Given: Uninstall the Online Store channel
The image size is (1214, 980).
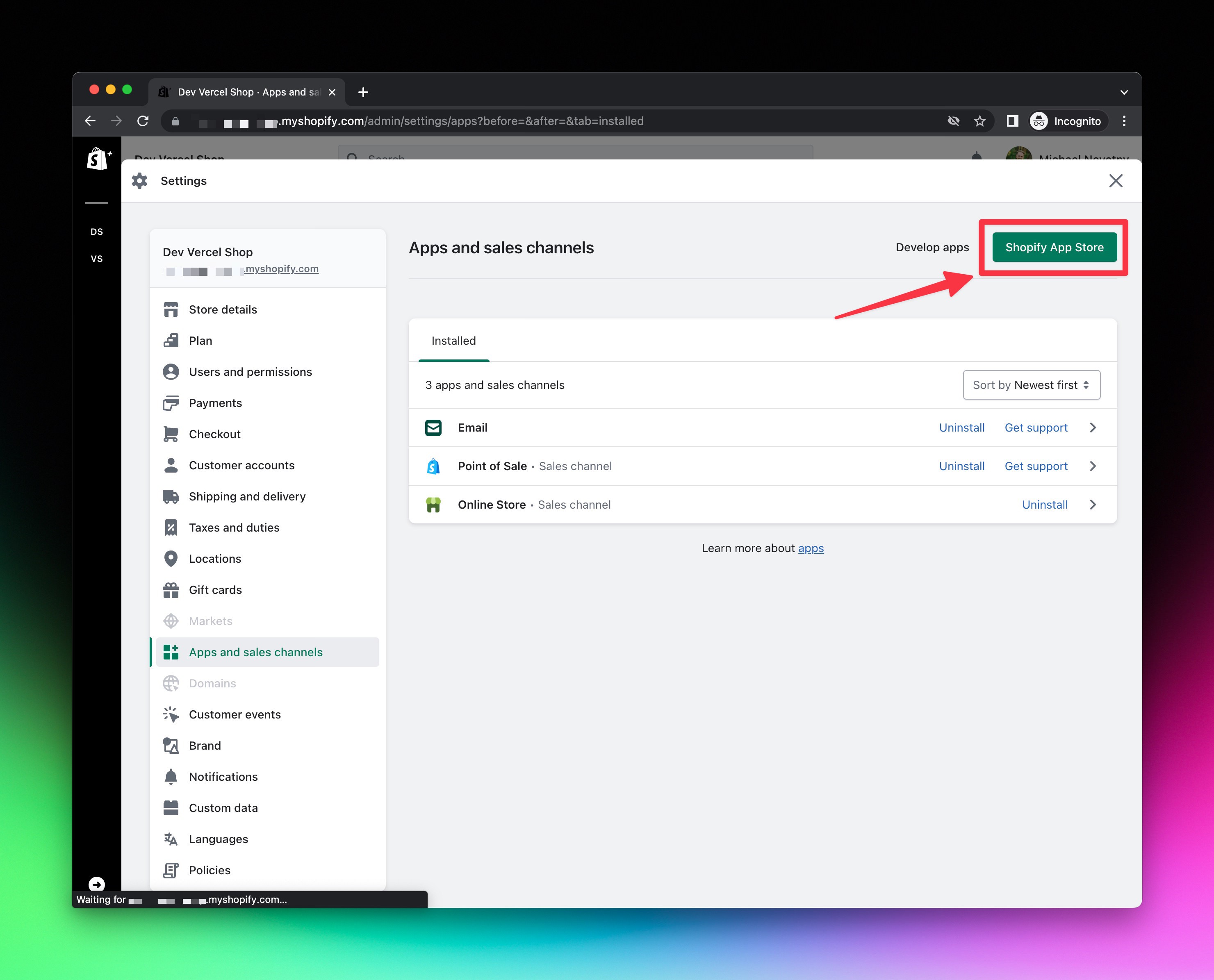Looking at the screenshot, I should [1045, 505].
